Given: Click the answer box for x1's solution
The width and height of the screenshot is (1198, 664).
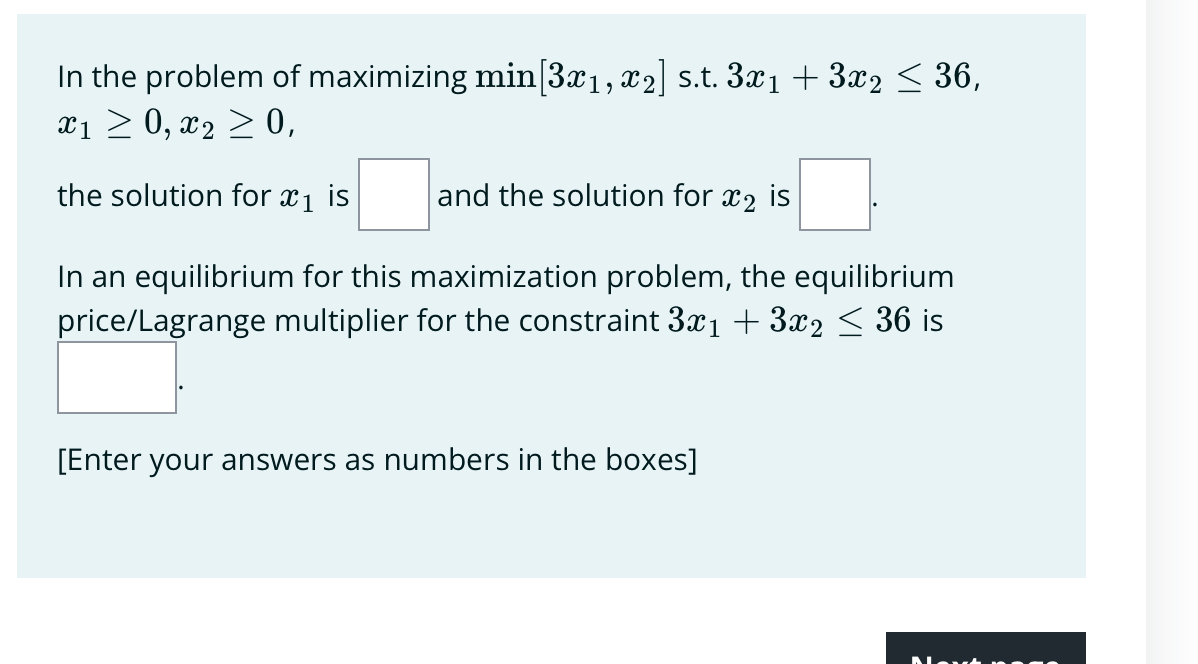Looking at the screenshot, I should pos(393,195).
